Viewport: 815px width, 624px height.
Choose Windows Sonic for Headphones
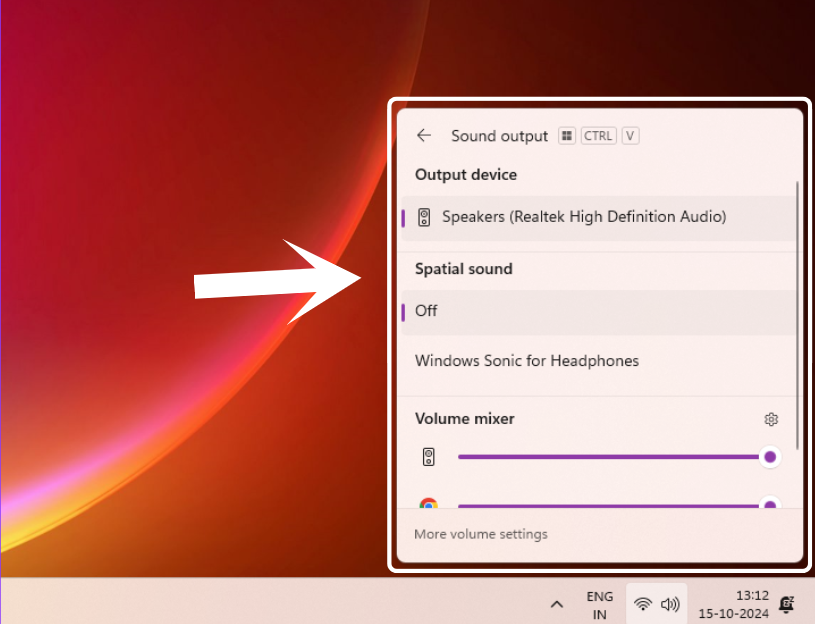click(599, 361)
